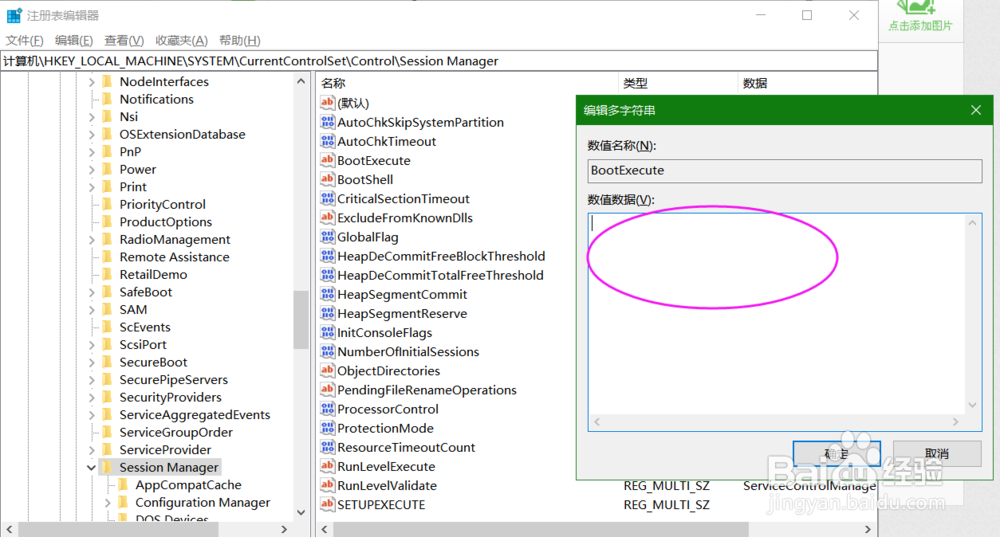Viewport: 1000px width, 537px height.
Task: Select the PriorityControl key
Action: pos(163,205)
